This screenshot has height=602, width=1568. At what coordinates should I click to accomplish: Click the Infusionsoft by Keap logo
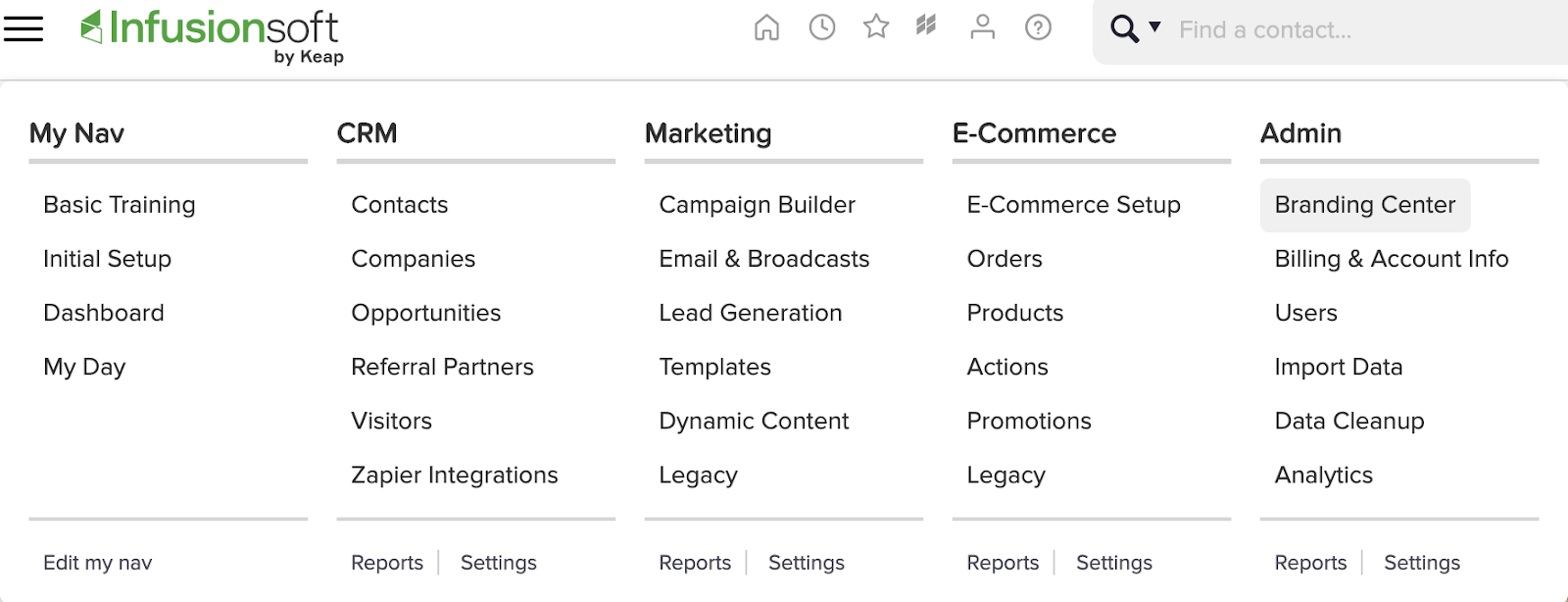click(212, 36)
